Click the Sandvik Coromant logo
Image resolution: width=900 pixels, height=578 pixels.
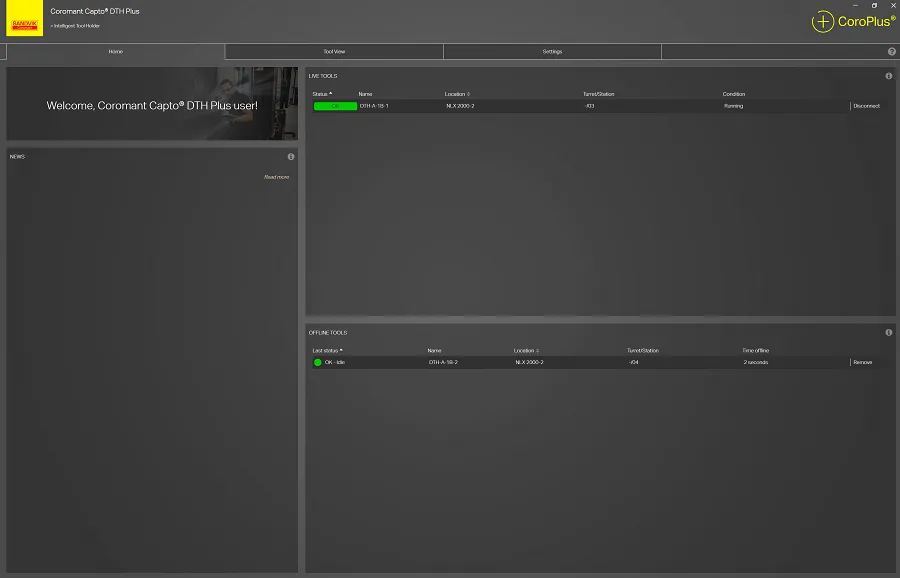pos(25,20)
